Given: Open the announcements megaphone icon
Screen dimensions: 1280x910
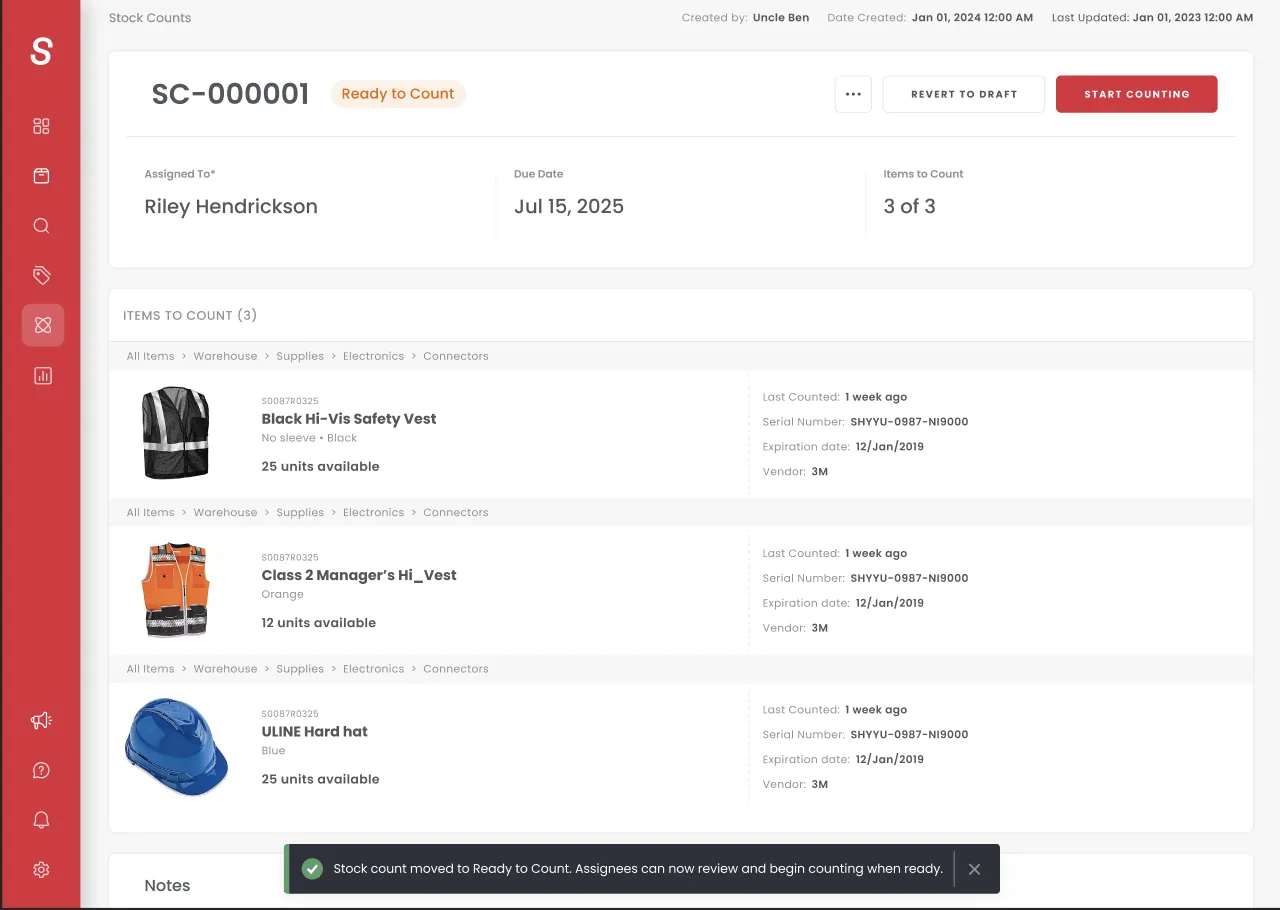Looking at the screenshot, I should tap(41, 720).
